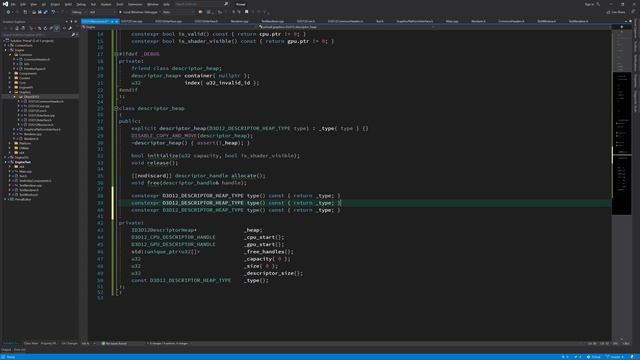640x360 pixels.
Task: Select the Solution 'Primal' root node
Action: tap(31, 41)
